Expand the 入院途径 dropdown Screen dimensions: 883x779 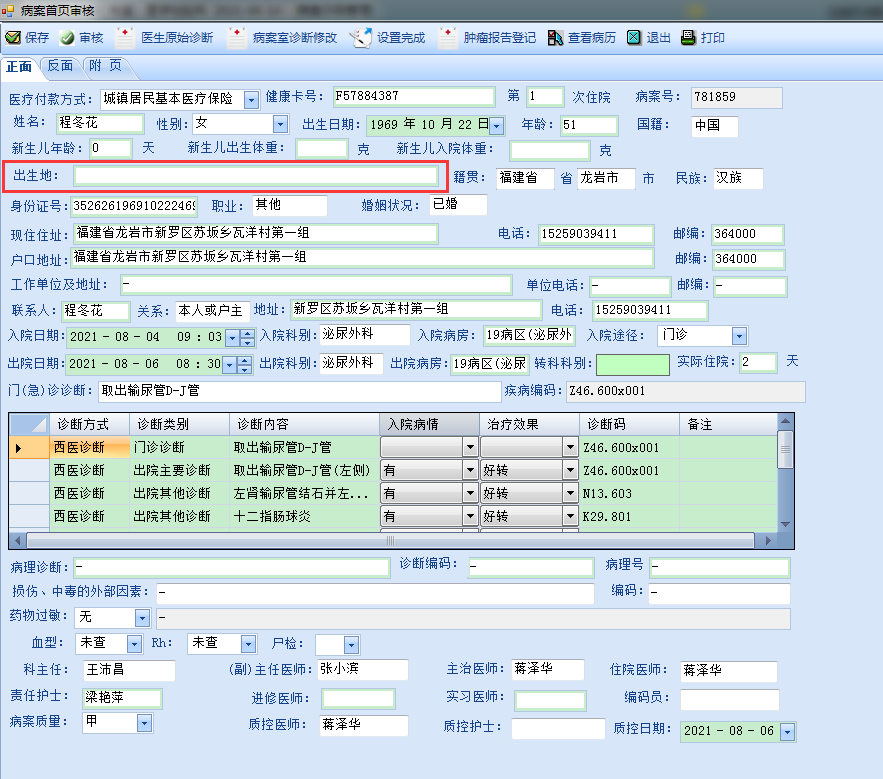coord(739,336)
